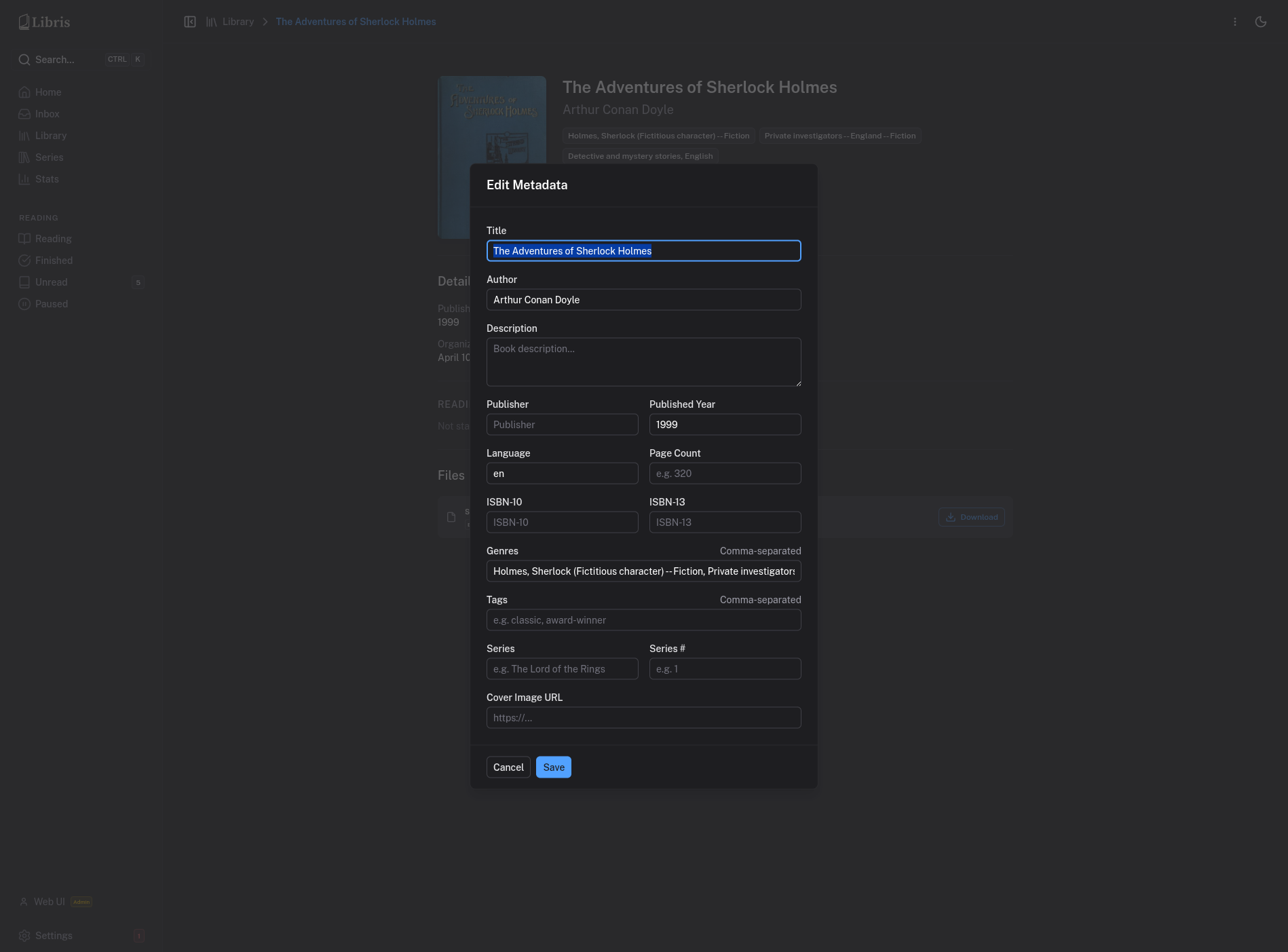1288x952 pixels.
Task: Click the Edit Metadata dialog title
Action: pyautogui.click(x=527, y=185)
